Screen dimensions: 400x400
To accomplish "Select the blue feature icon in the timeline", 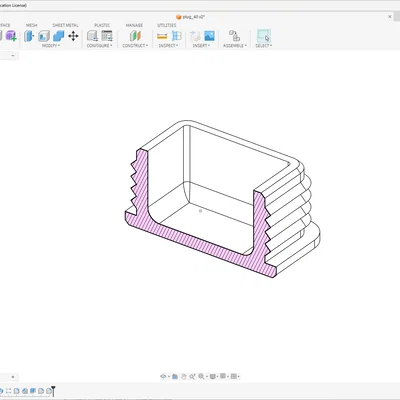I will pyautogui.click(x=33, y=391).
